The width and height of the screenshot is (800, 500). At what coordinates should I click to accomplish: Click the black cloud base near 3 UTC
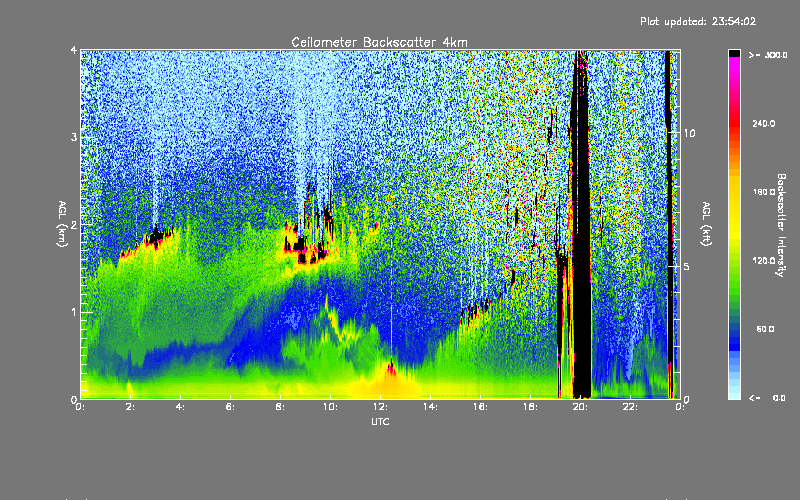[157, 237]
